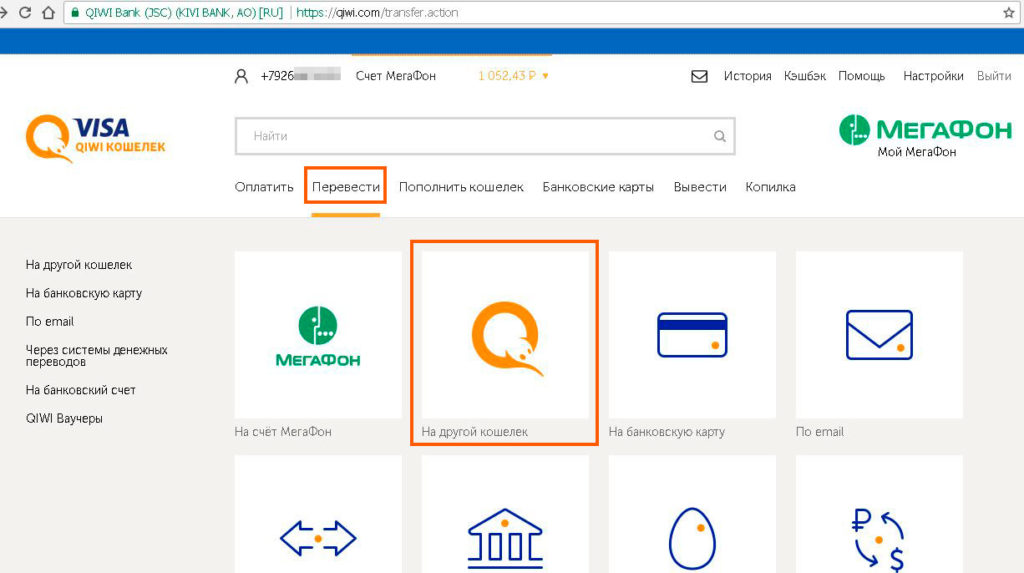Switch to Пополнить кошелек tab

coord(461,187)
